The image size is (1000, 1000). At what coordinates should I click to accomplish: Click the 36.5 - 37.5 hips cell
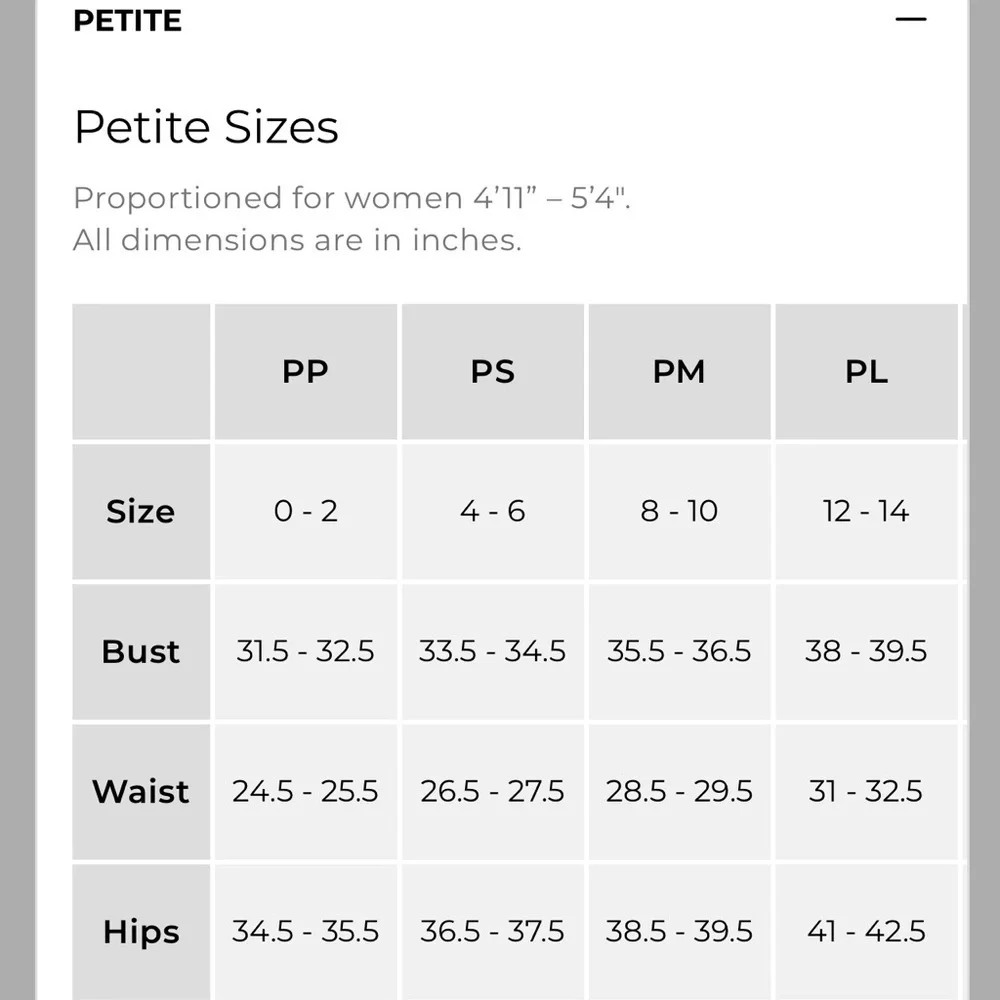click(x=492, y=932)
